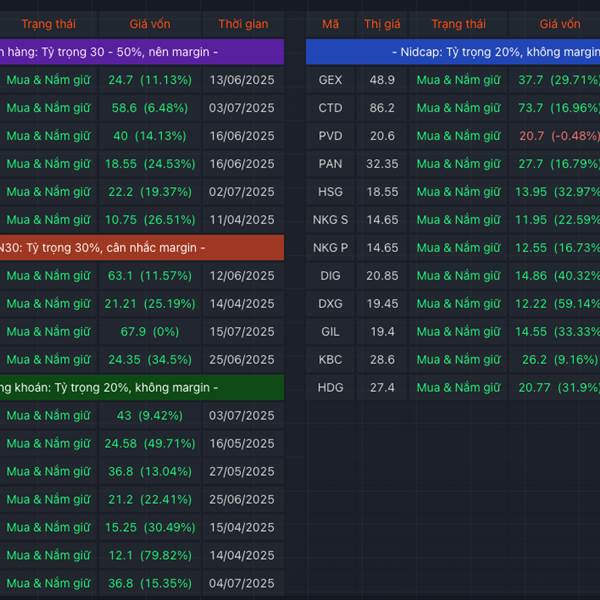Image resolution: width=600 pixels, height=600 pixels.
Task: Click the cost value '67.9 (0%)'
Action: (150, 331)
